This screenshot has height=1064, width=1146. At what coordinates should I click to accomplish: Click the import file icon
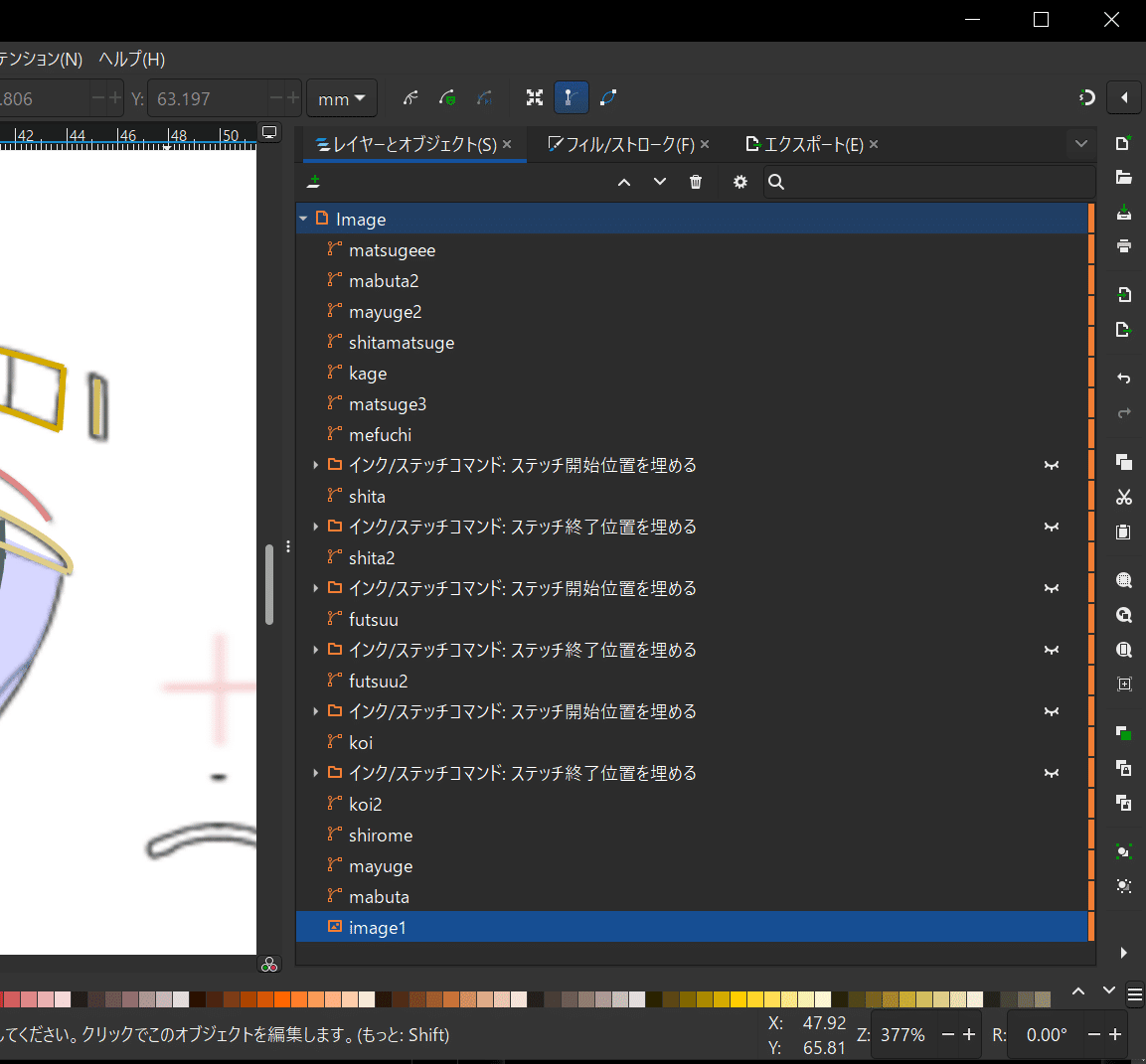point(1124,295)
